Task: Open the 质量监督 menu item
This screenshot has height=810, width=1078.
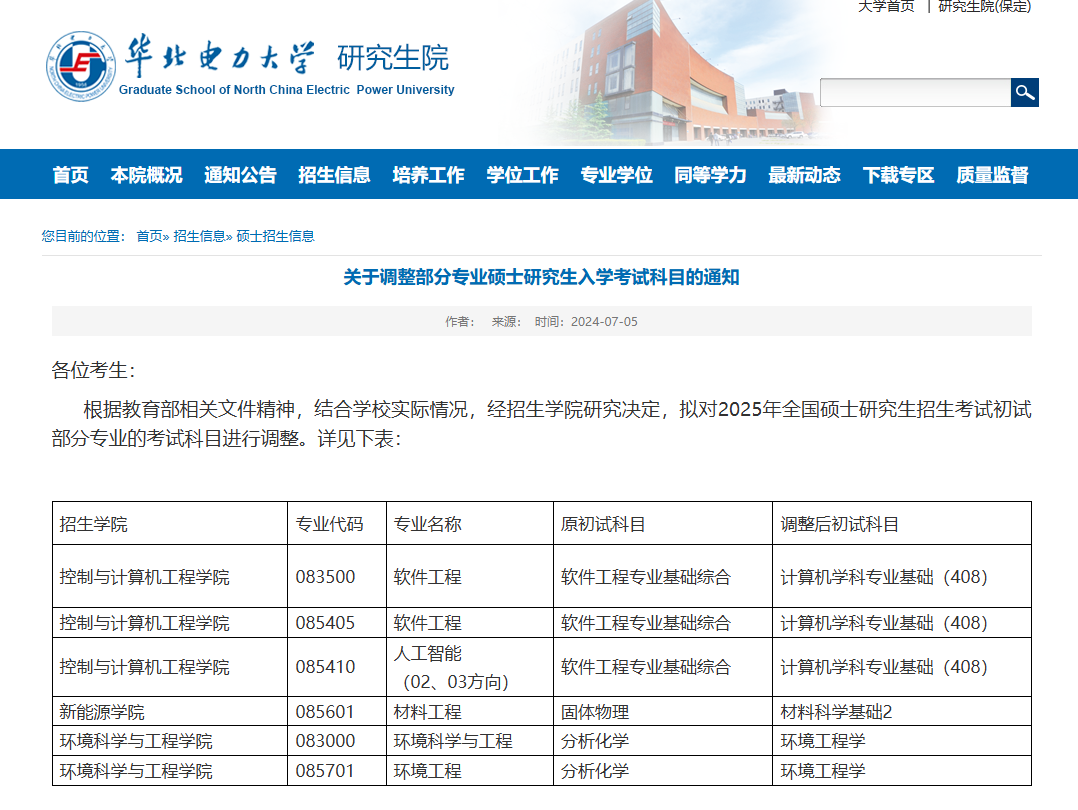Action: 992,175
